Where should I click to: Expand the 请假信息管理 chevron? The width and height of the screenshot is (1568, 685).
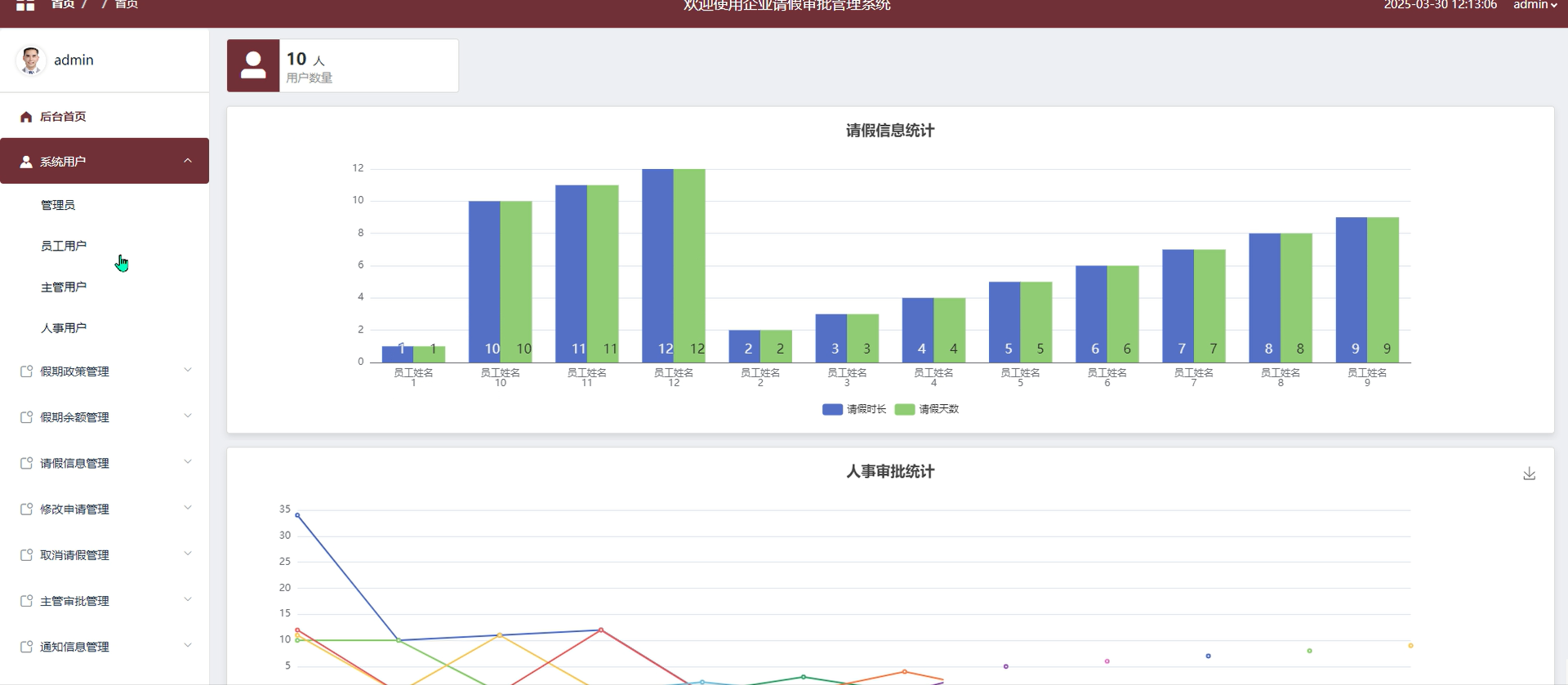tap(188, 462)
